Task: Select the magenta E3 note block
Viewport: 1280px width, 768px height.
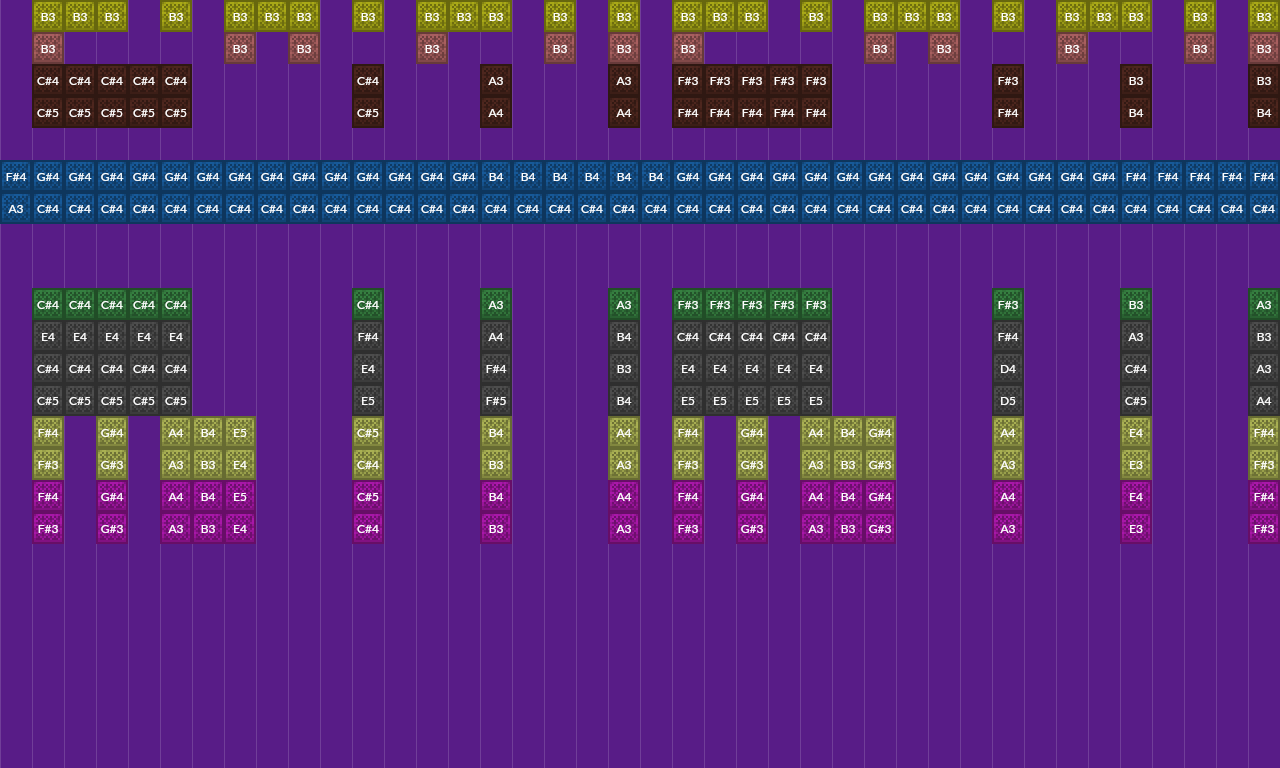Action: pyautogui.click(x=1136, y=529)
